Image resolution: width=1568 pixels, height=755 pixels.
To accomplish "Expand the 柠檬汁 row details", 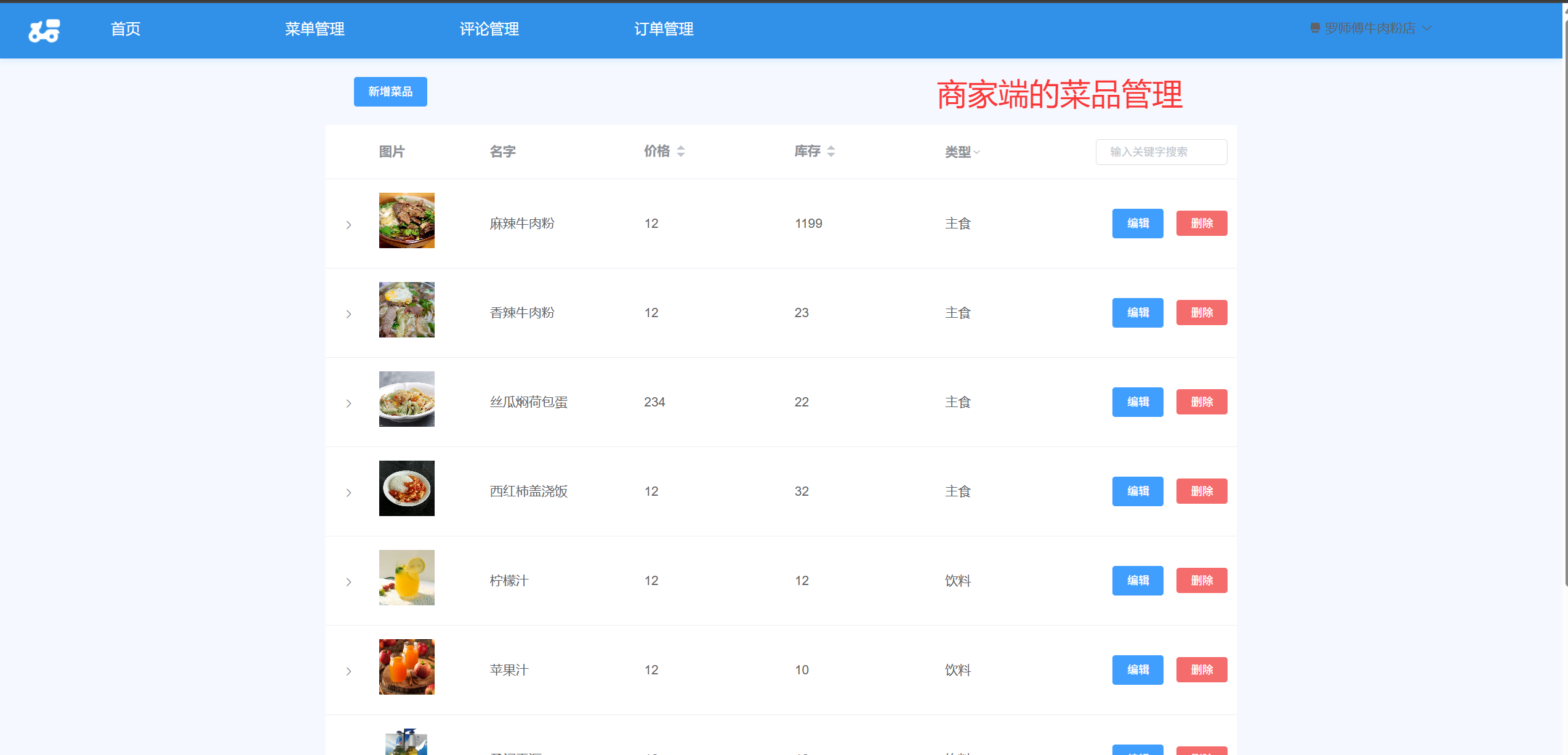I will [x=348, y=582].
